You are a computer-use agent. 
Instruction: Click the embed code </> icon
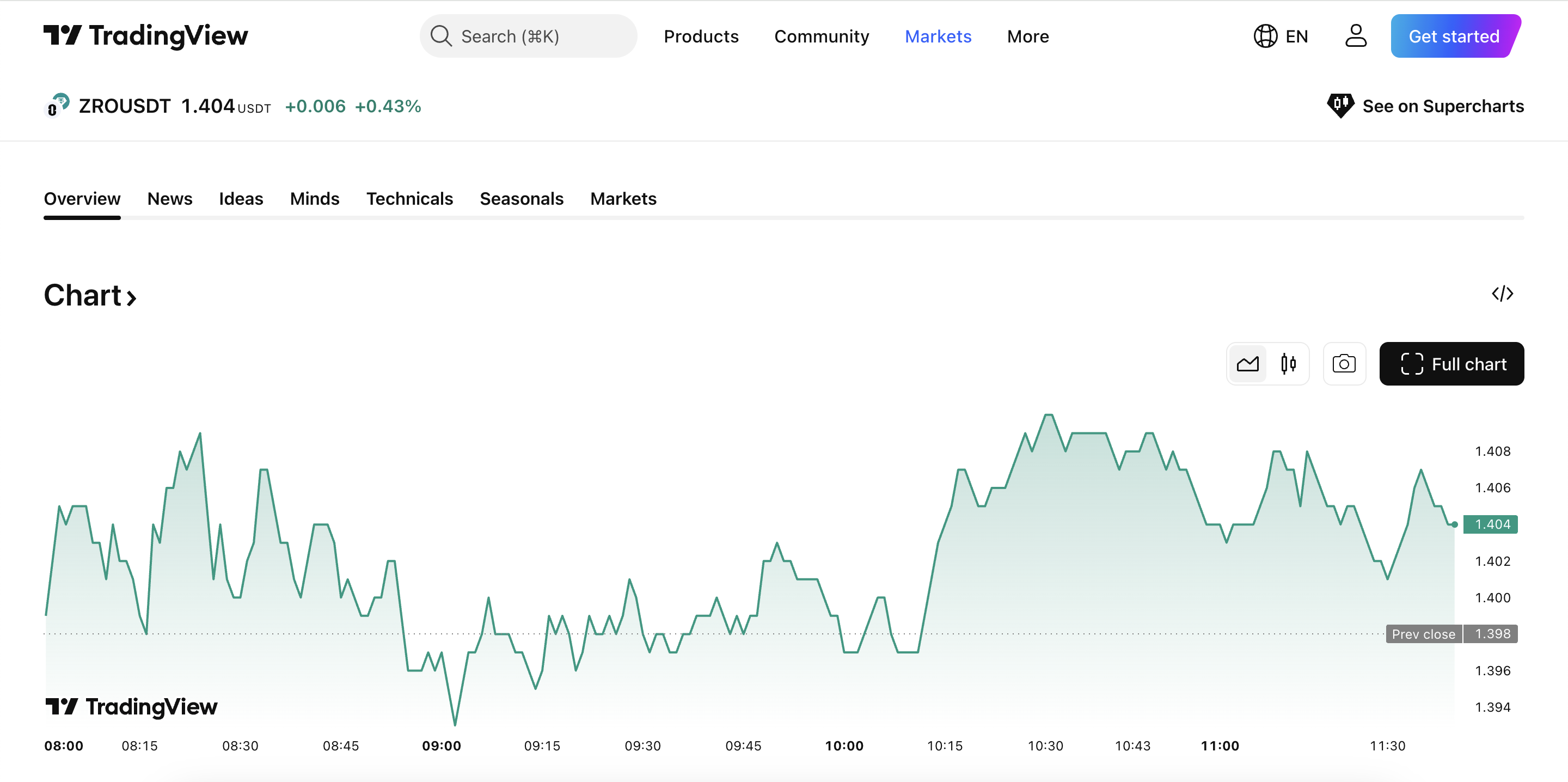pyautogui.click(x=1503, y=294)
